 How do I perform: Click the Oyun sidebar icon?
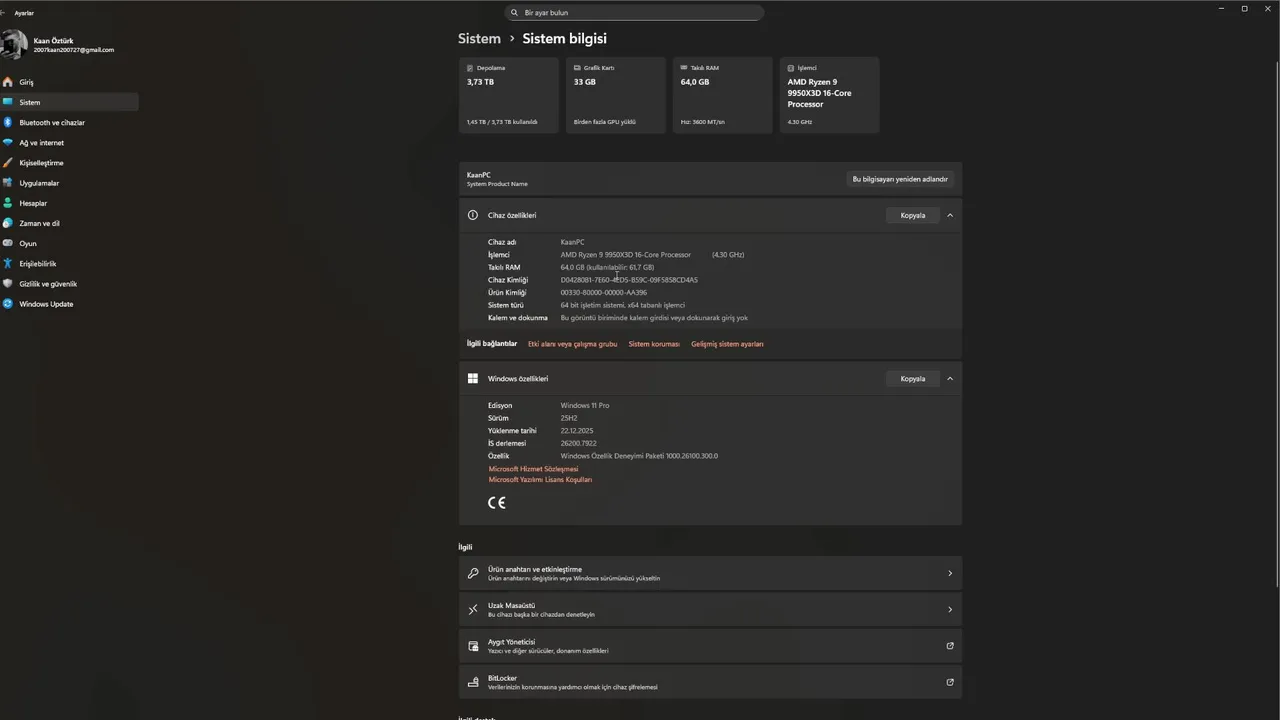click(8, 243)
